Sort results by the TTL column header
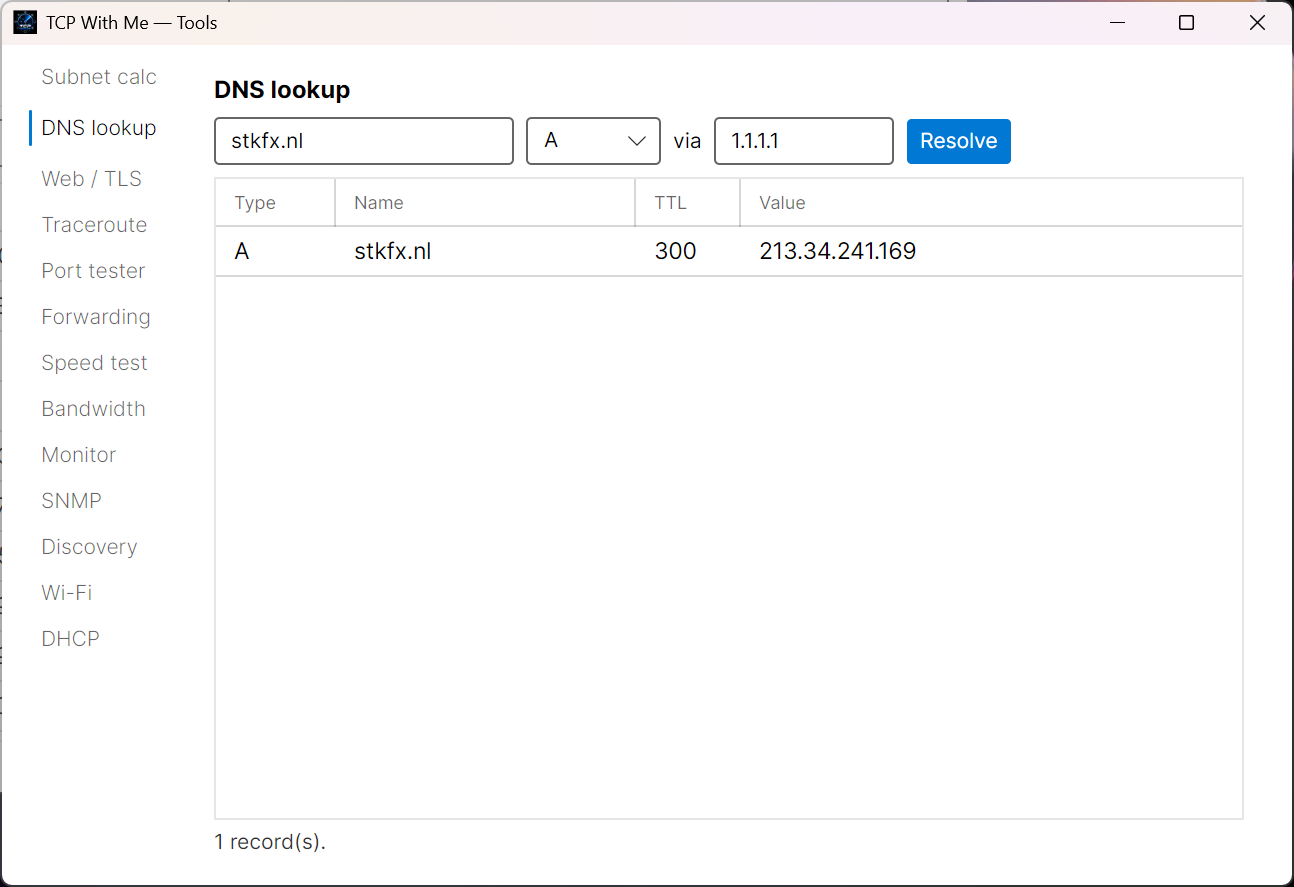Viewport: 1294px width, 887px height. coord(687,203)
